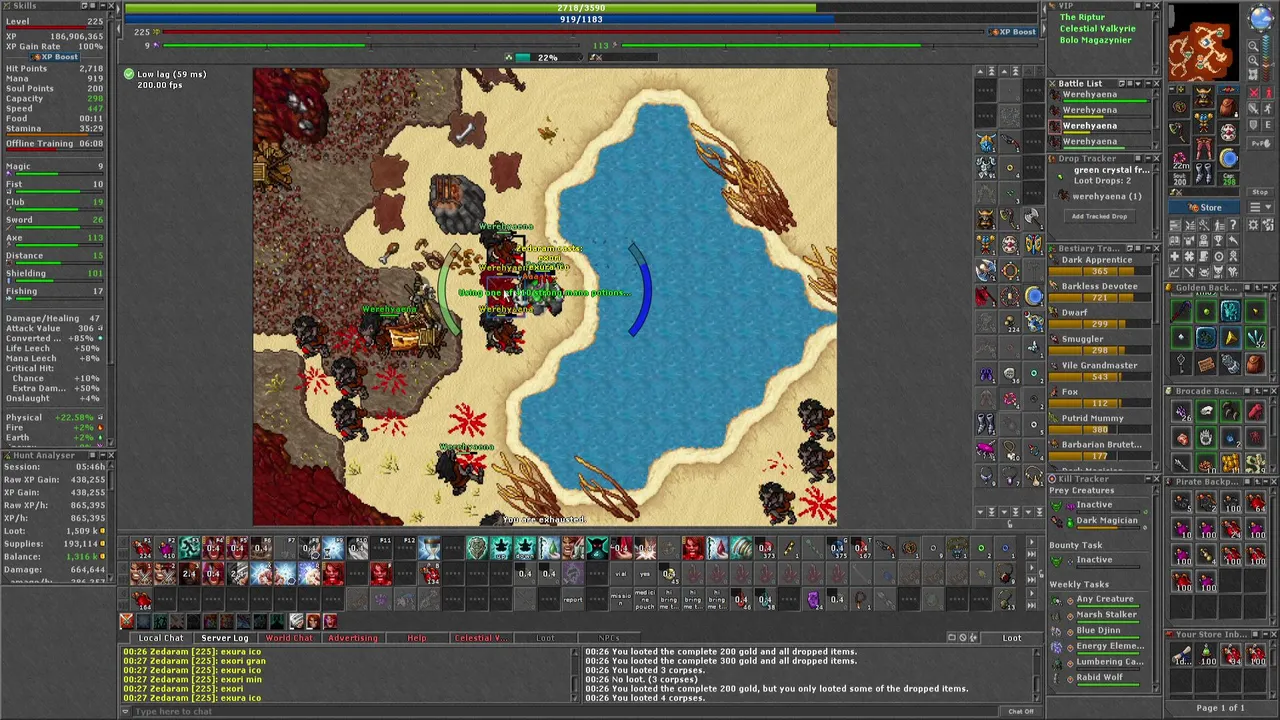Select the Loot tab in the right chat pane

pos(1012,638)
